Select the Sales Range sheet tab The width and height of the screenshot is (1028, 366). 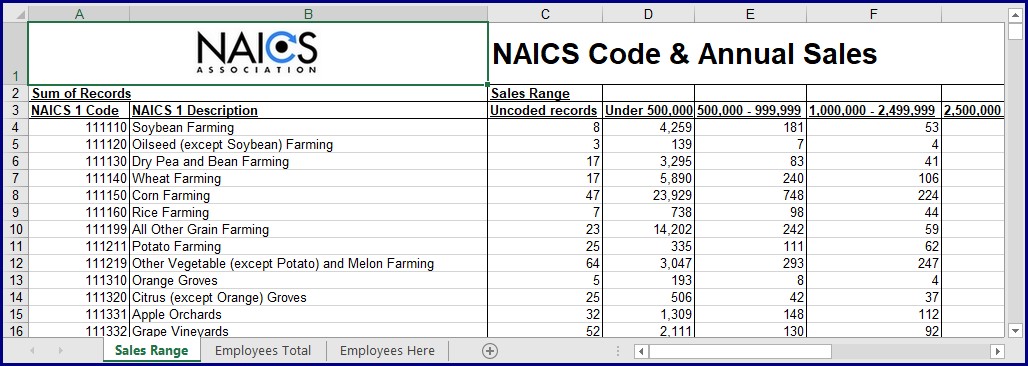[151, 351]
